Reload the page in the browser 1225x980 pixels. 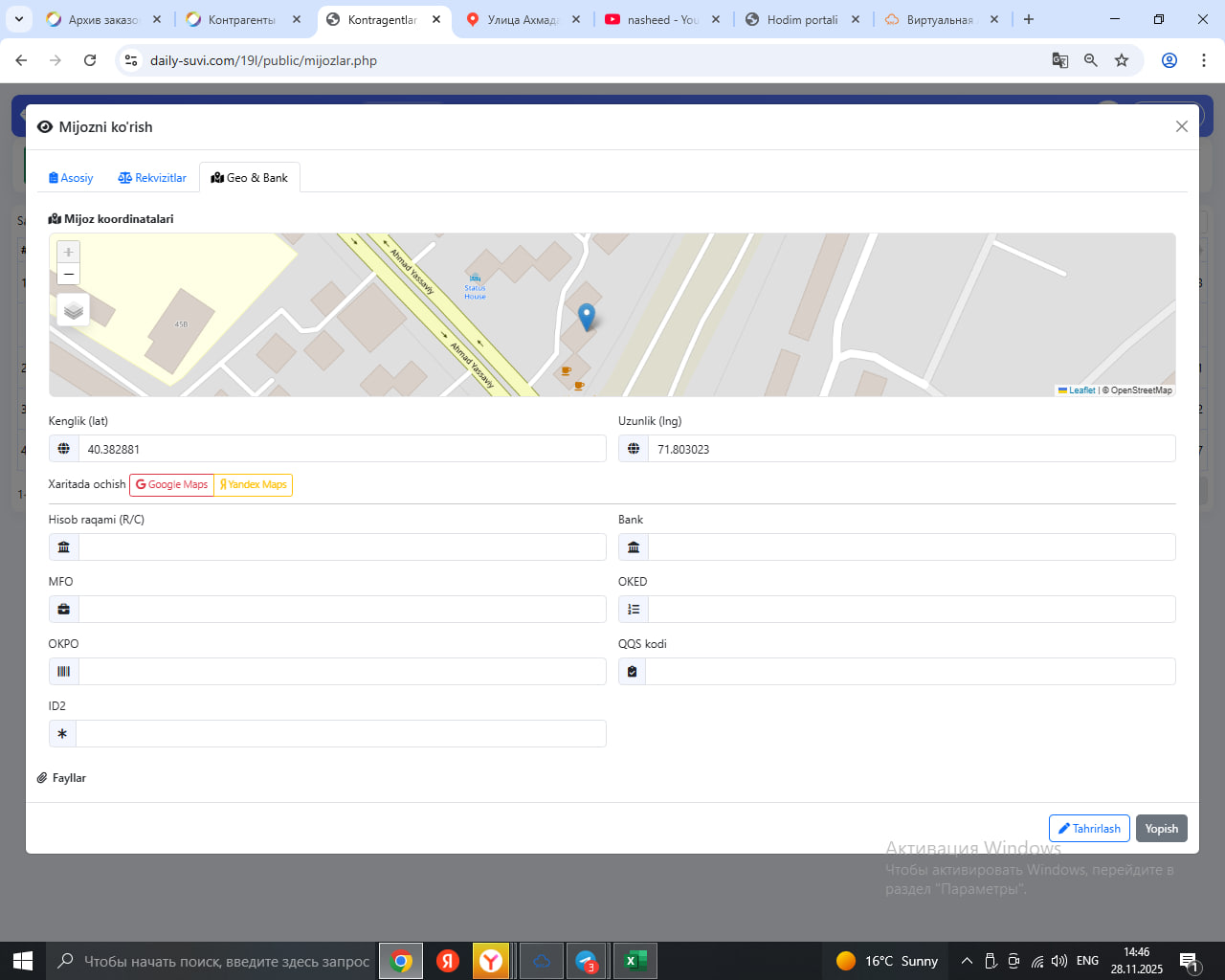(x=90, y=60)
